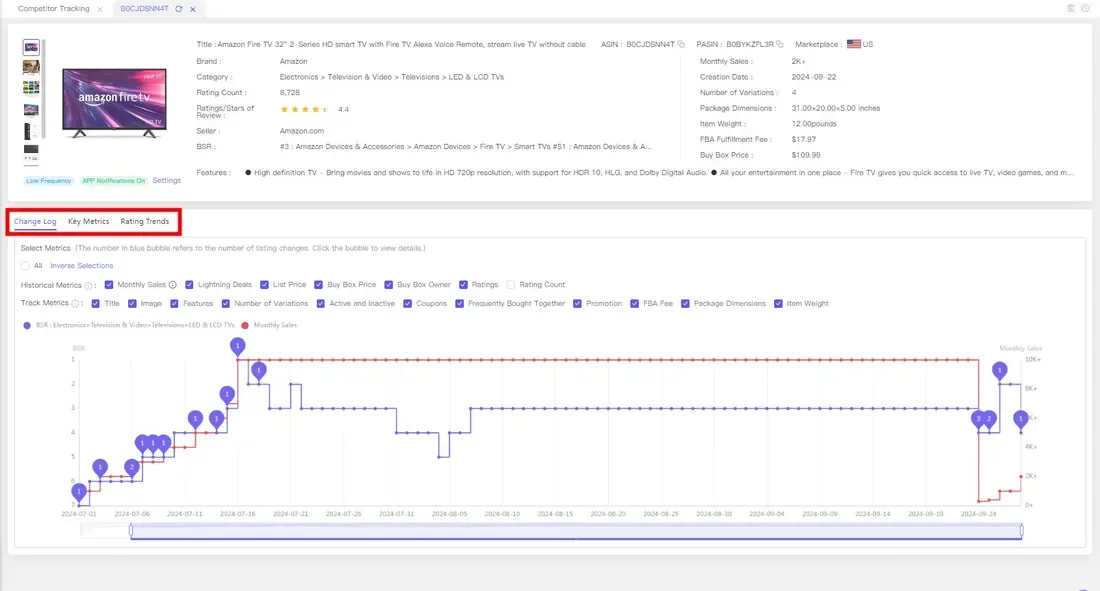
Task: Check the All metrics checkbox
Action: point(25,266)
